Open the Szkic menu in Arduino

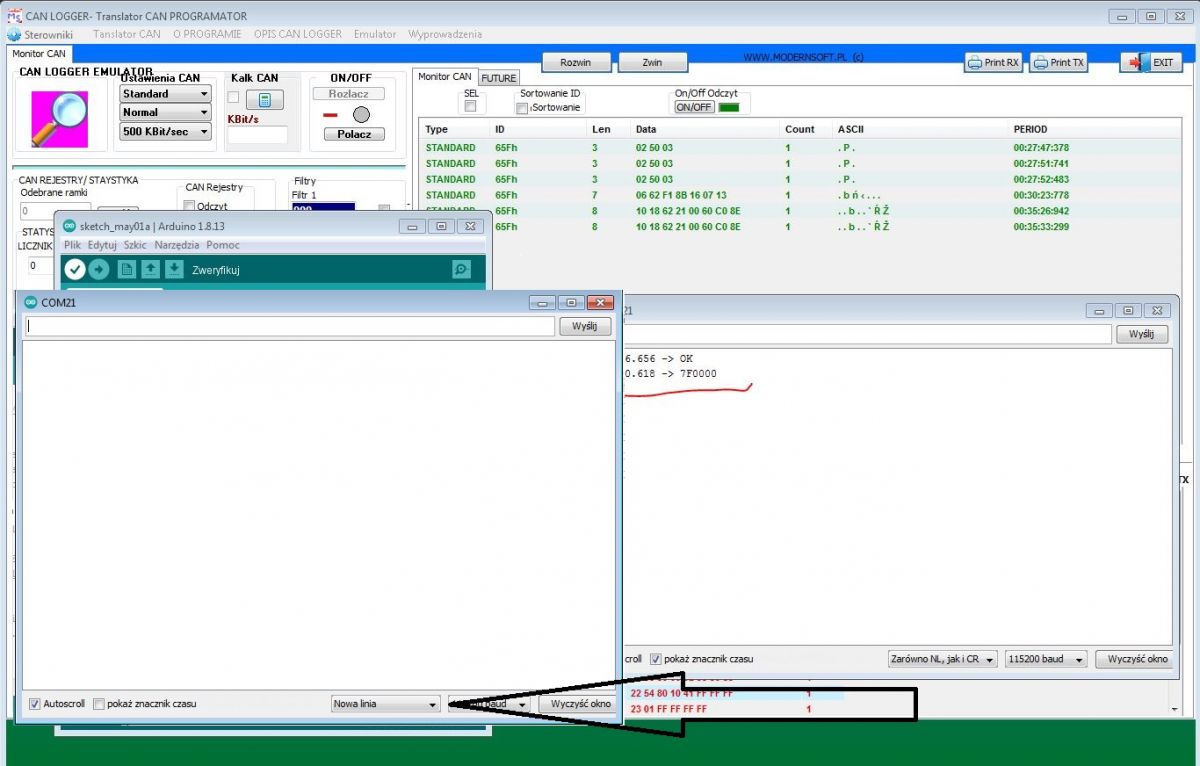coord(135,245)
